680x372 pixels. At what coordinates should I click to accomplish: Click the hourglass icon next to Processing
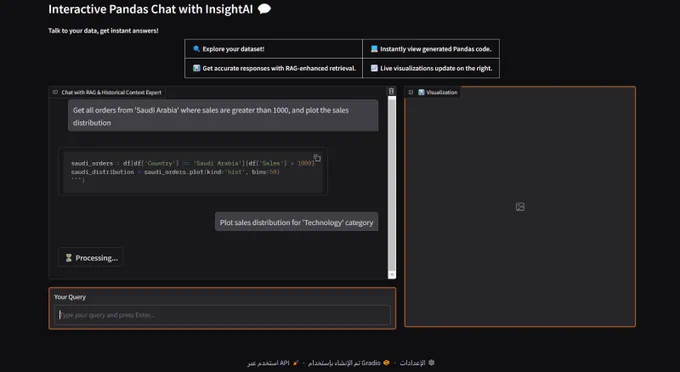coord(68,258)
